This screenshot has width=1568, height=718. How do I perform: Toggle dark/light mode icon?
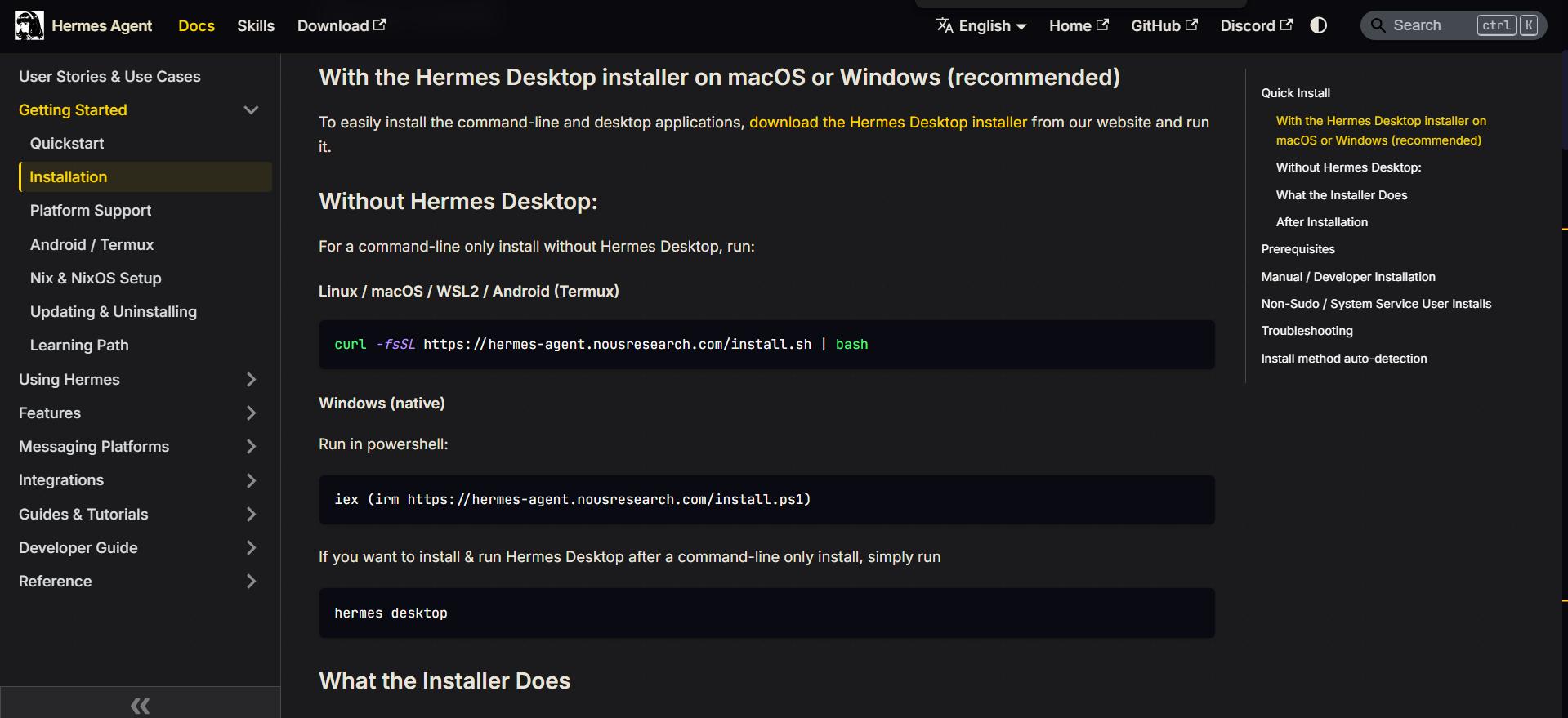coord(1318,25)
